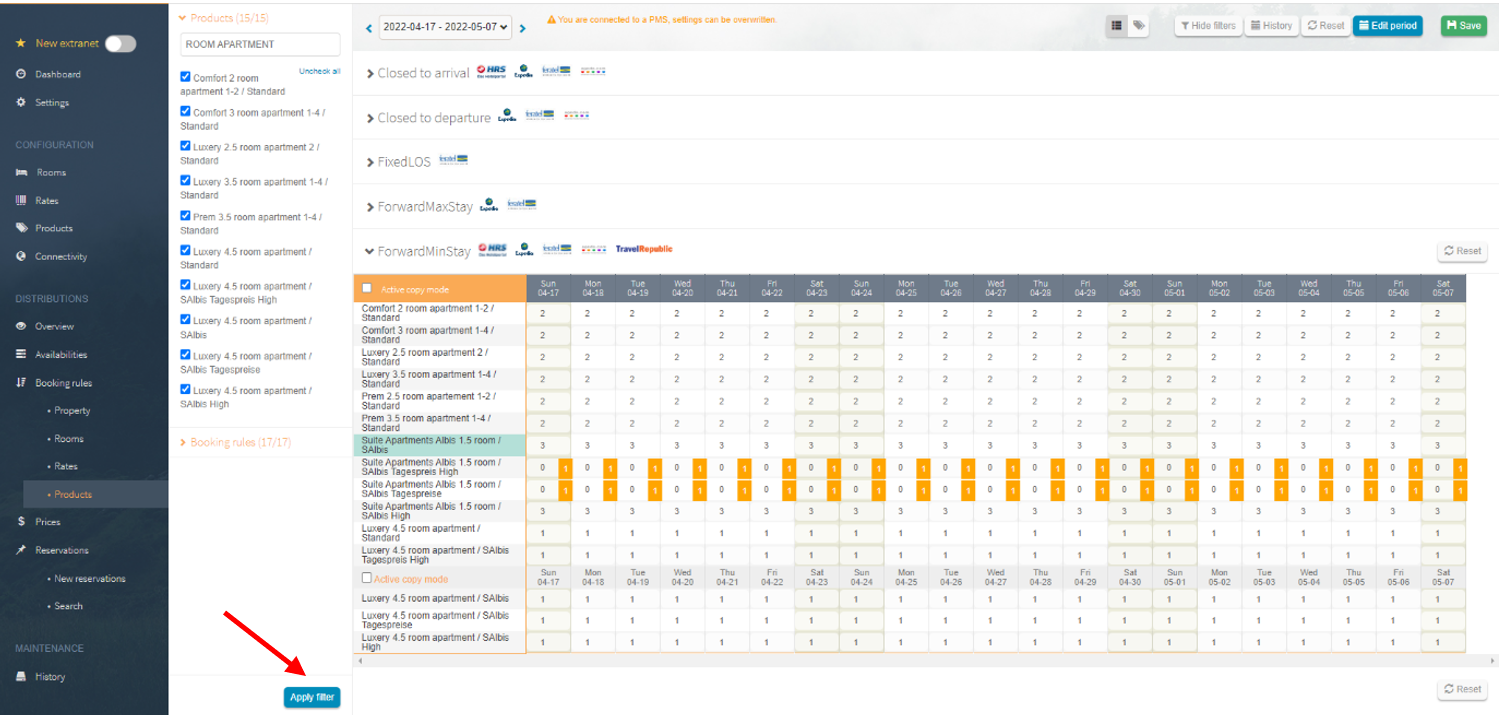
Task: Click the ROOM APARTMENT search field
Action: pos(260,44)
